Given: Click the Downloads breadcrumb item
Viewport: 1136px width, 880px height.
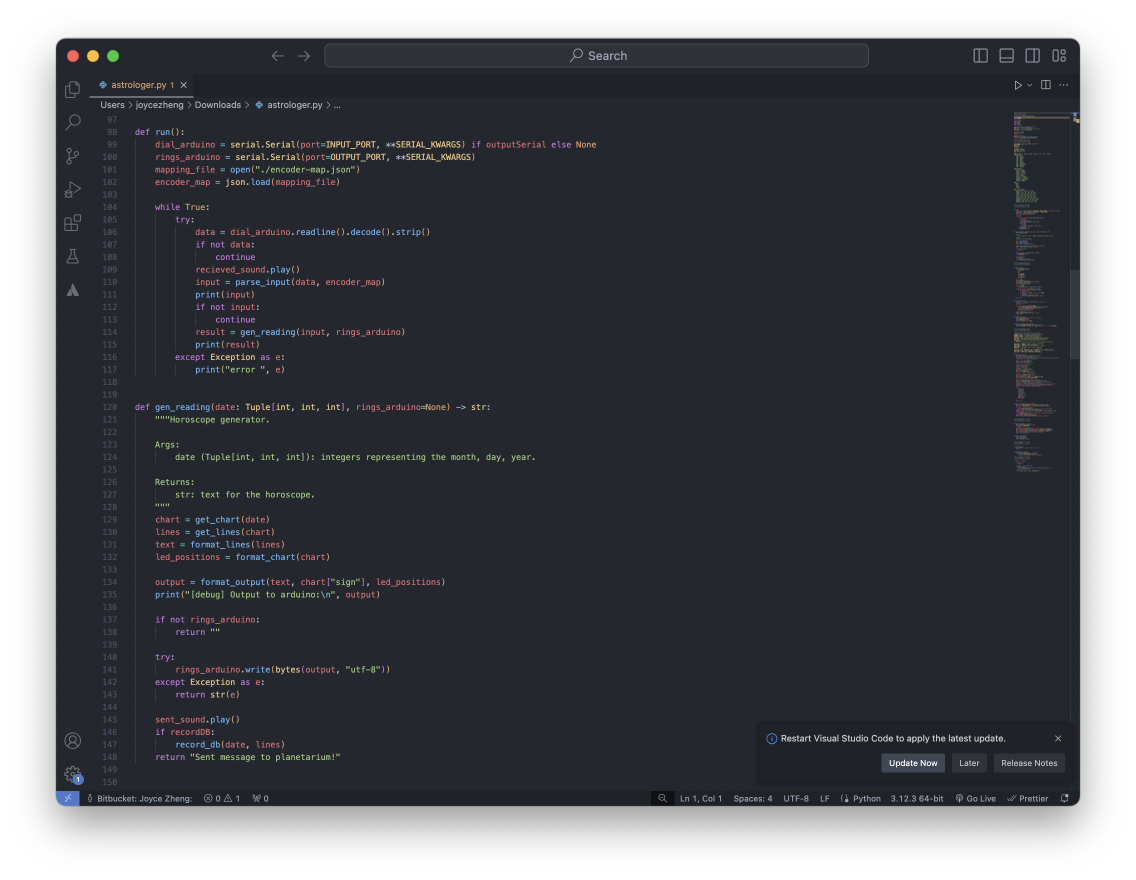Looking at the screenshot, I should click(x=217, y=105).
